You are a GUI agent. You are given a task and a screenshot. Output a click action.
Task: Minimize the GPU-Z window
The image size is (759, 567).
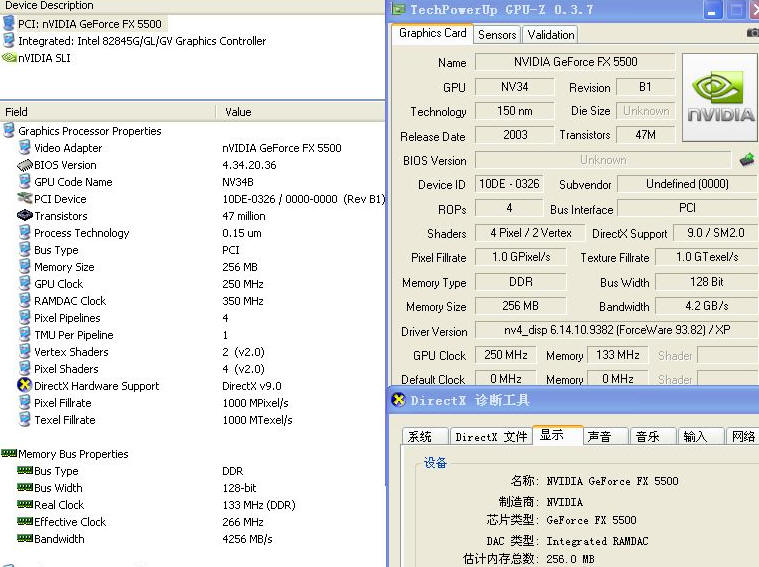(x=712, y=11)
